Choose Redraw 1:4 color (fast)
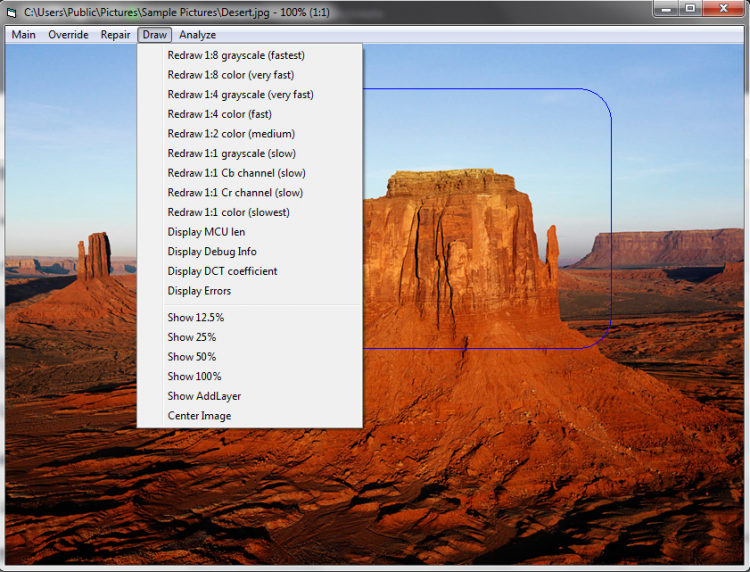This screenshot has width=750, height=572. coord(249,114)
